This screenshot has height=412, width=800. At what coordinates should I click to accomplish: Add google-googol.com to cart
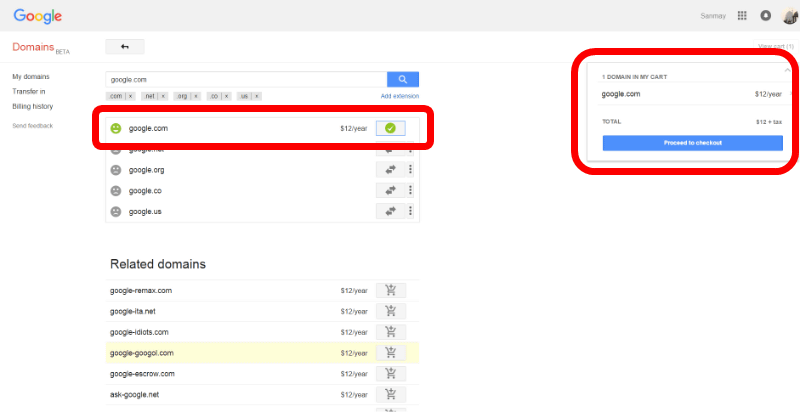click(391, 353)
